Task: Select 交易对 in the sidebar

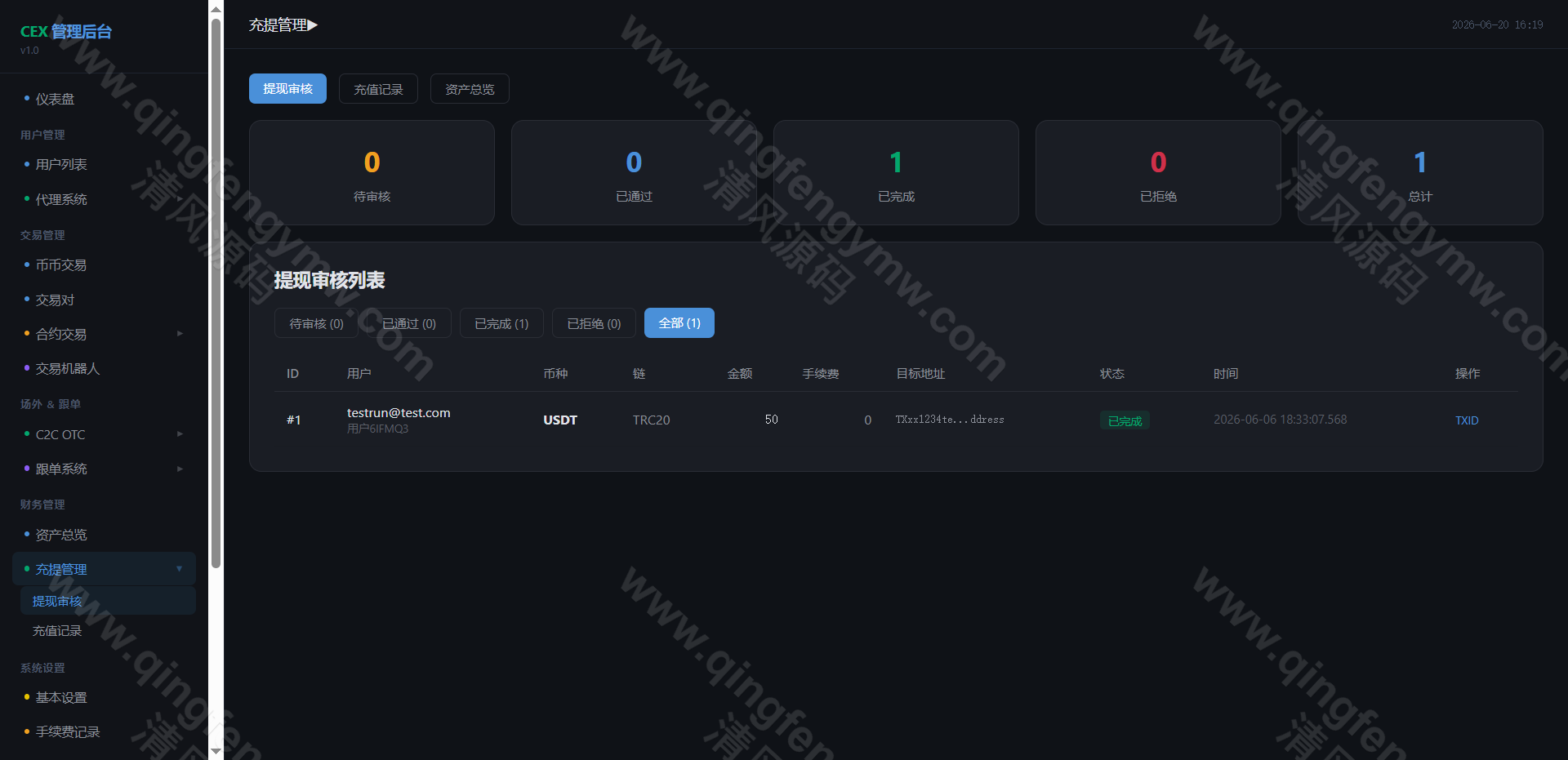Action: (x=104, y=300)
